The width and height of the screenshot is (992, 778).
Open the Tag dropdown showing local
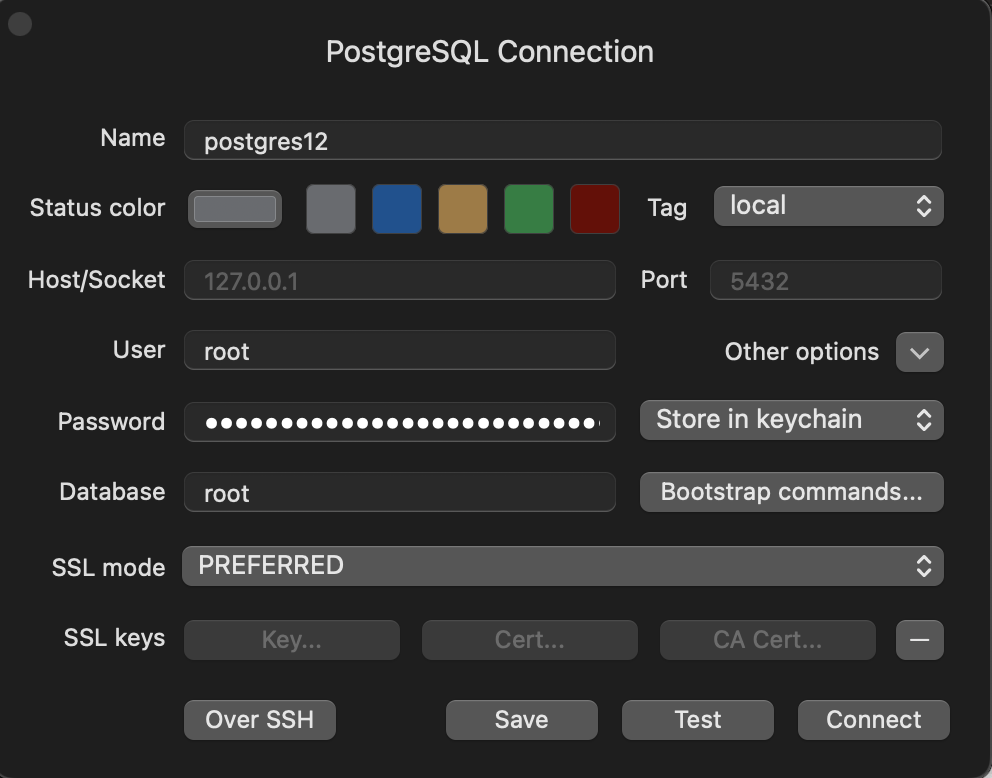(829, 206)
